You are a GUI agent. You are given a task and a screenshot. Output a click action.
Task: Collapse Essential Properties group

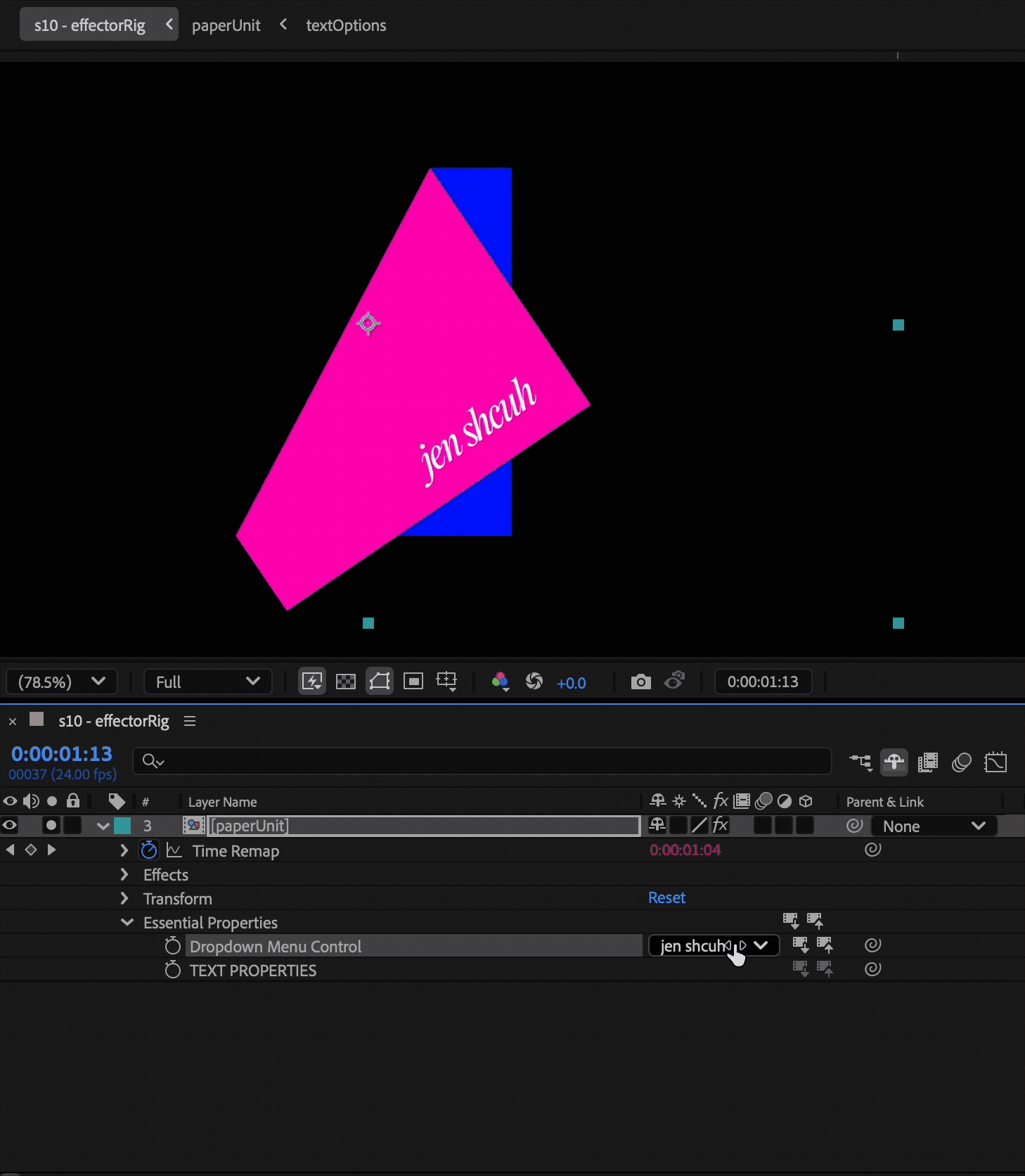(127, 922)
